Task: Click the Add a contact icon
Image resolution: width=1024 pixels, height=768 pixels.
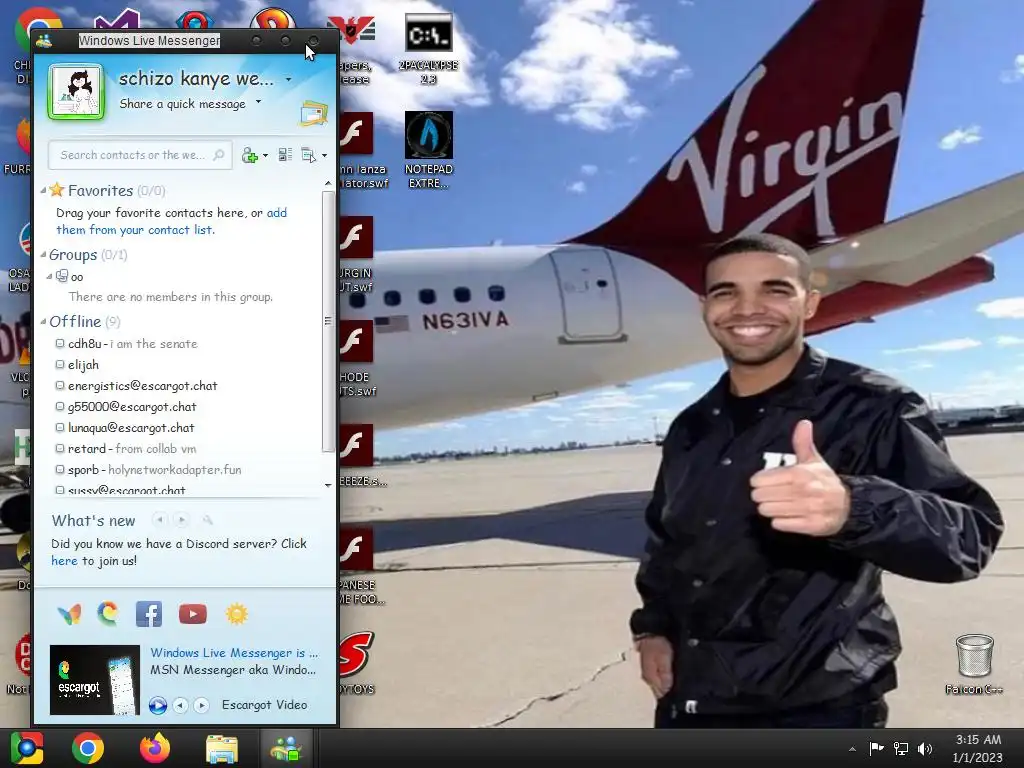Action: [x=249, y=155]
